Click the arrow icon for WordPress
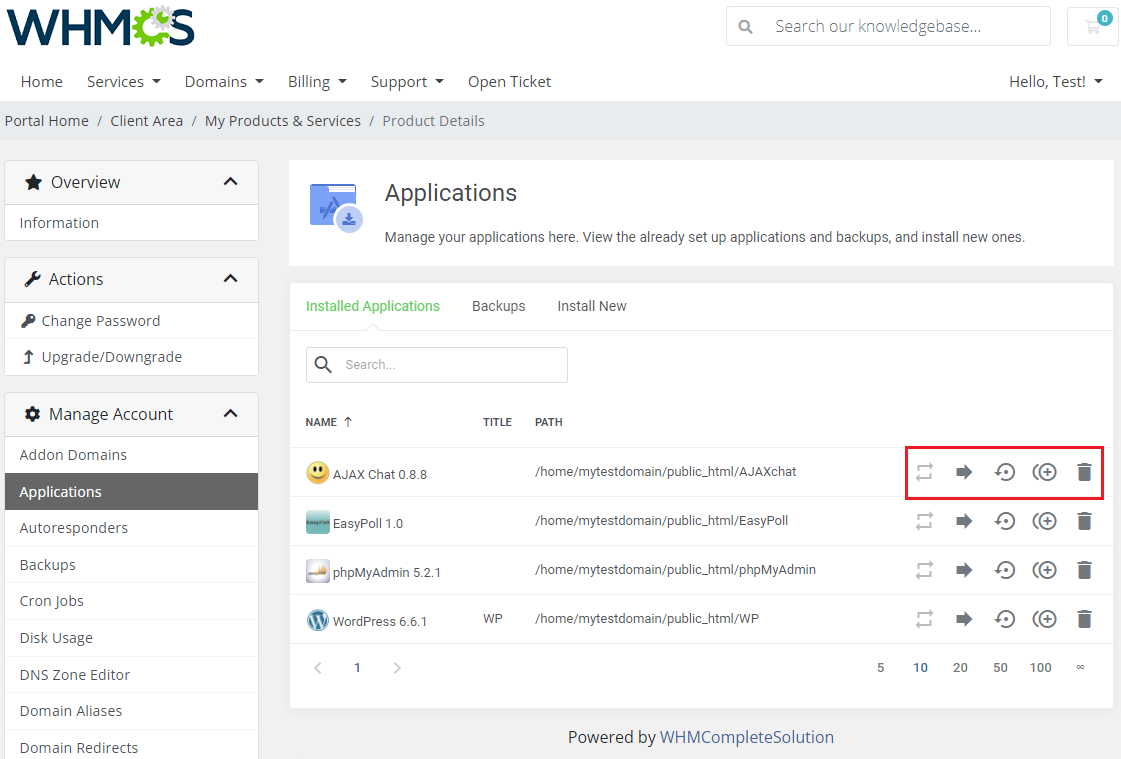 pyautogui.click(x=964, y=619)
